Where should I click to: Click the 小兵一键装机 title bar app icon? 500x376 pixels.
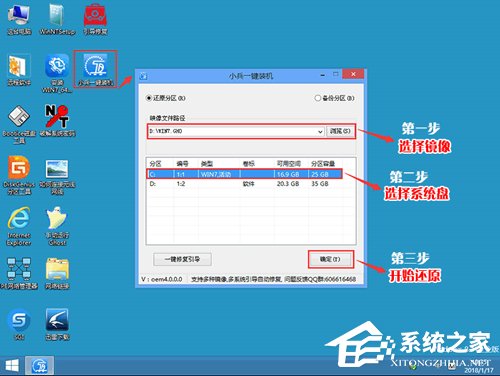pos(144,76)
